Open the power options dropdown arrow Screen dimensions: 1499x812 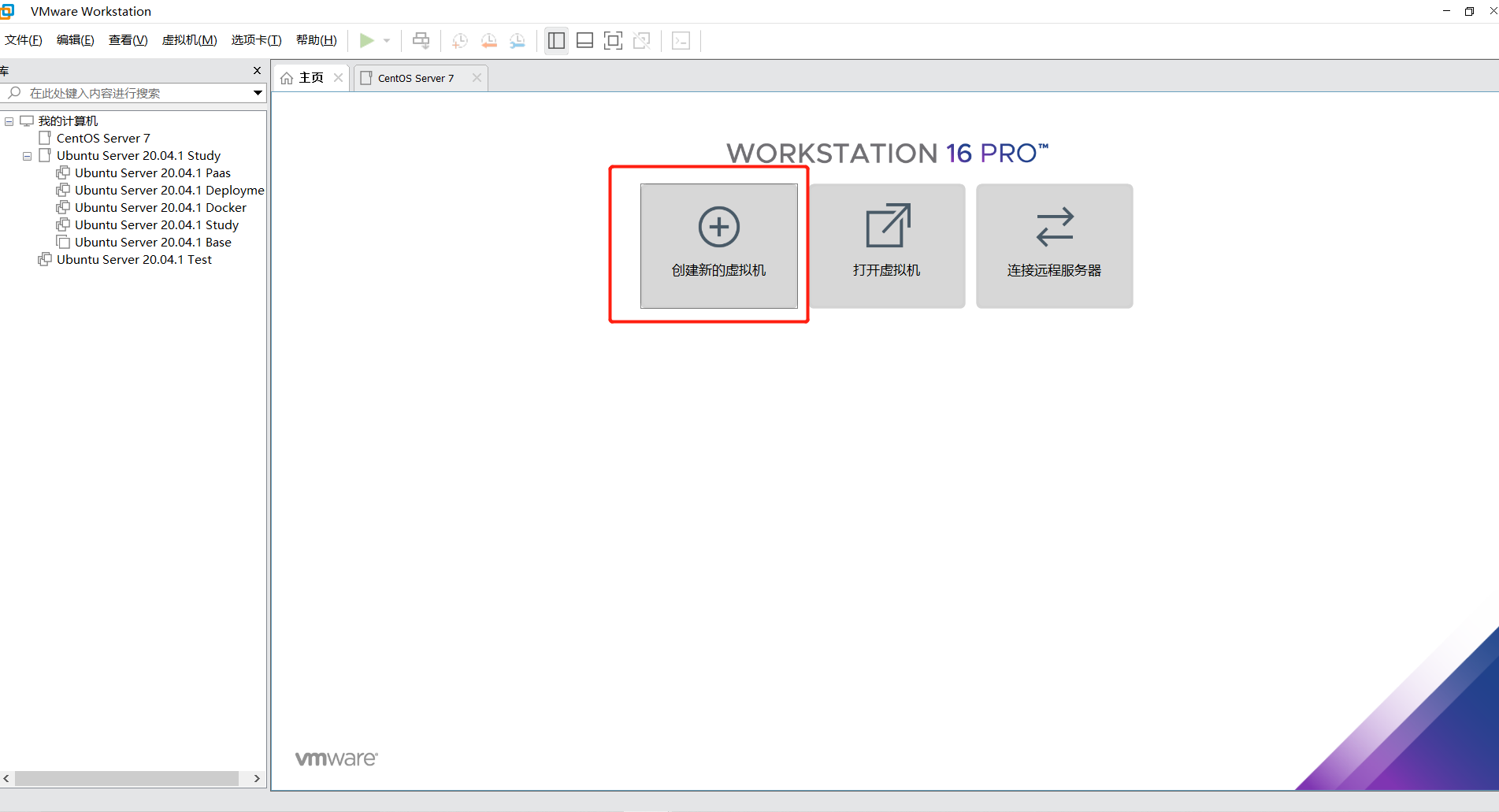(387, 40)
